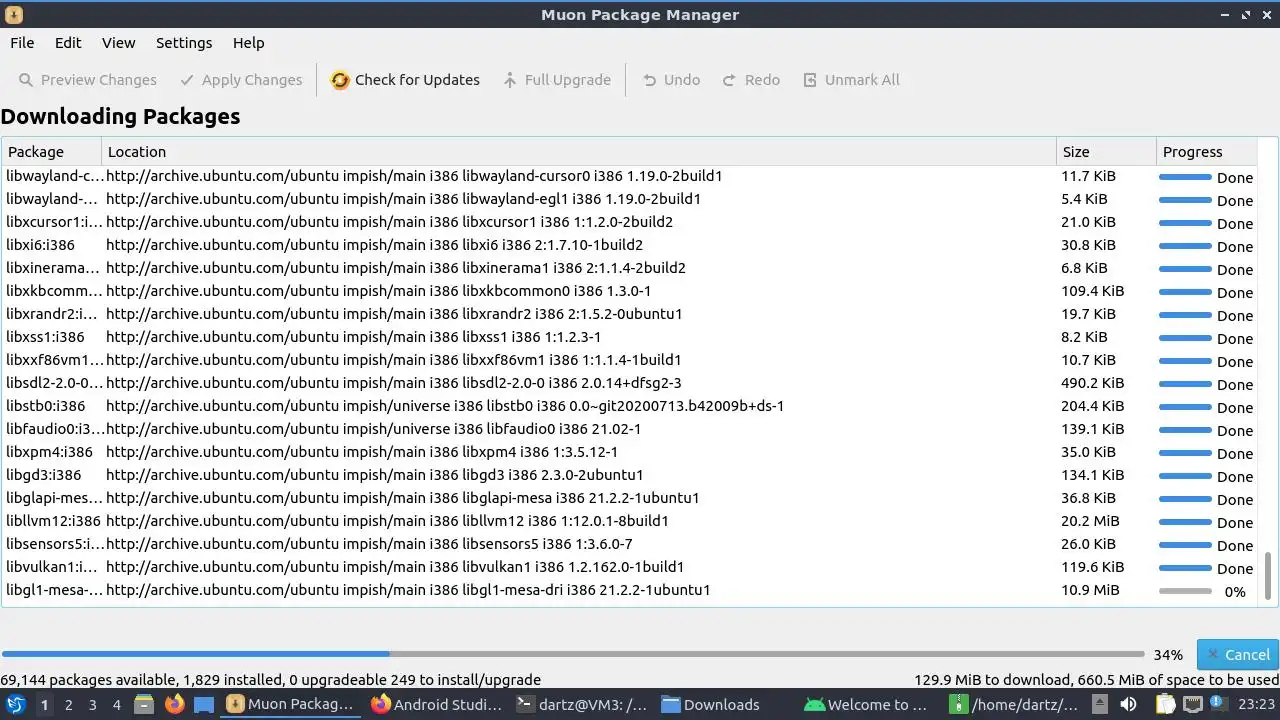Screen dimensions: 1280x720
Task: Switch to virtual desktop 2
Action: pyautogui.click(x=68, y=705)
